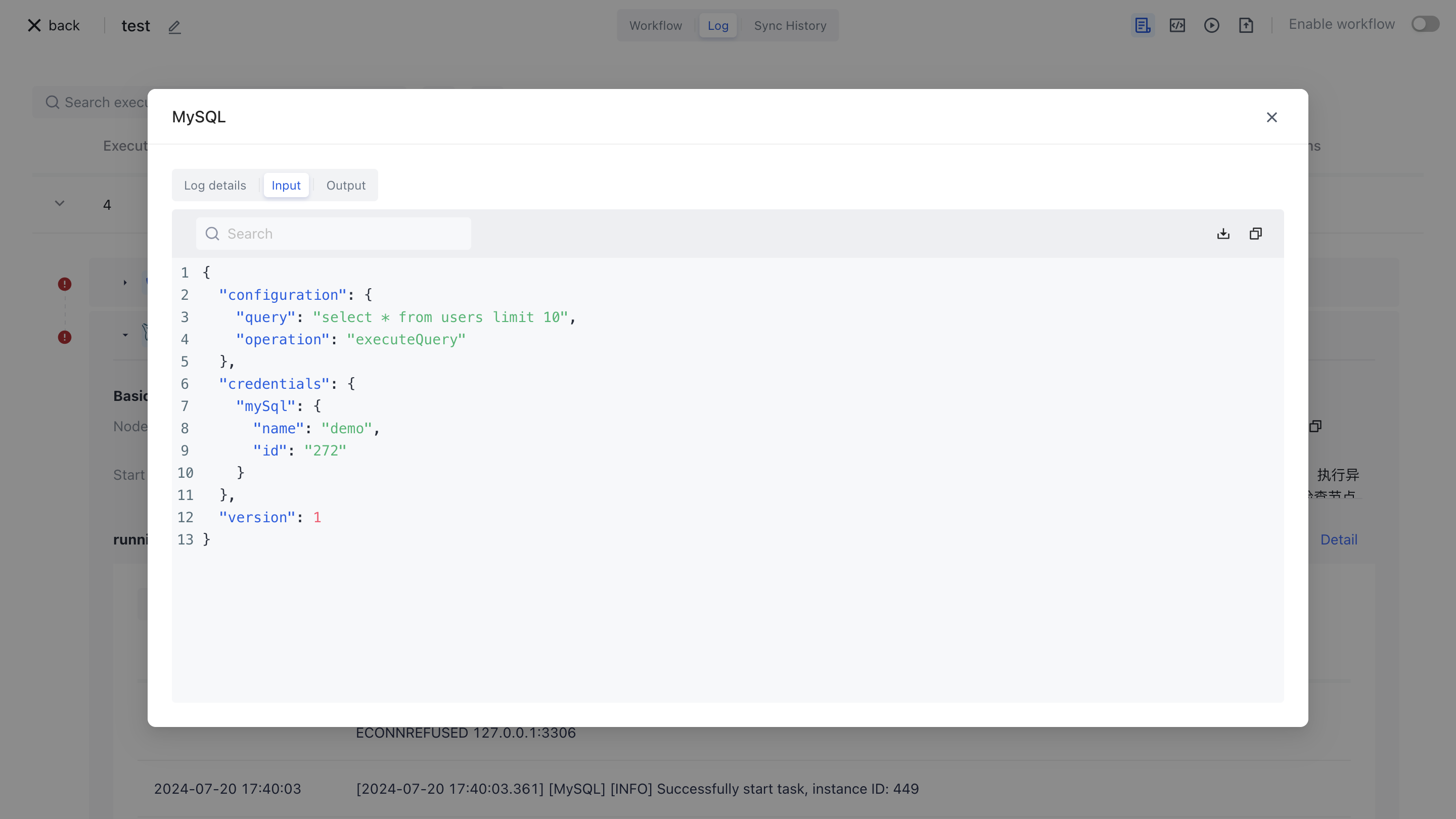The width and height of the screenshot is (1456, 819).
Task: Open the log panel icon in toolbar
Action: click(1143, 25)
